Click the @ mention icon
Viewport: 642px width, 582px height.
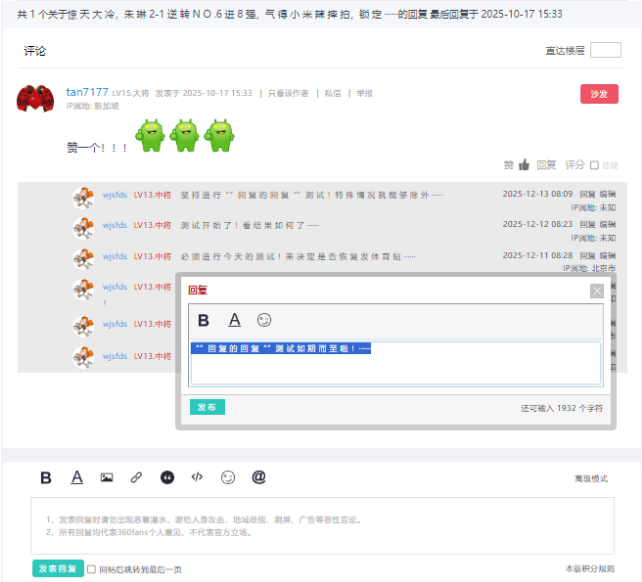(259, 478)
